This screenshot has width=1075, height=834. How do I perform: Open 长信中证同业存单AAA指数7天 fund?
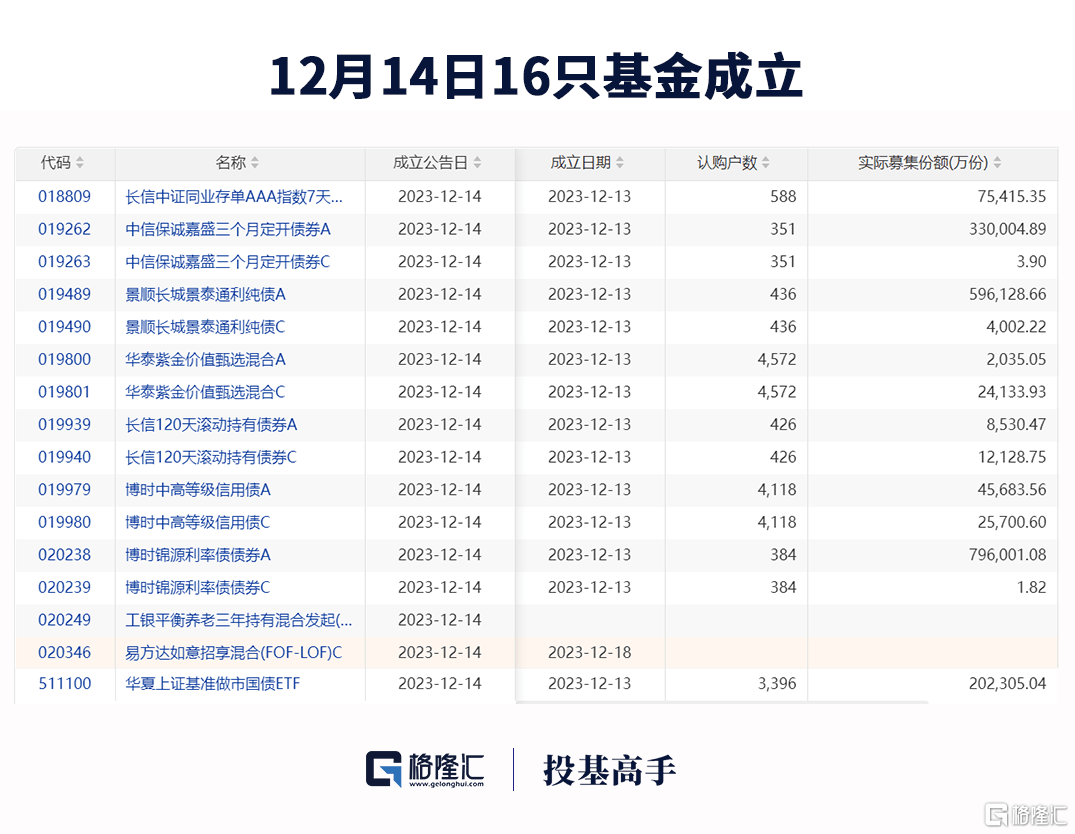(234, 197)
